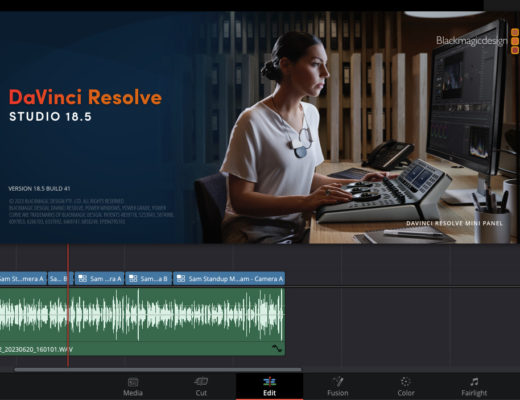Open the Color page
The image size is (520, 400).
coord(406,387)
